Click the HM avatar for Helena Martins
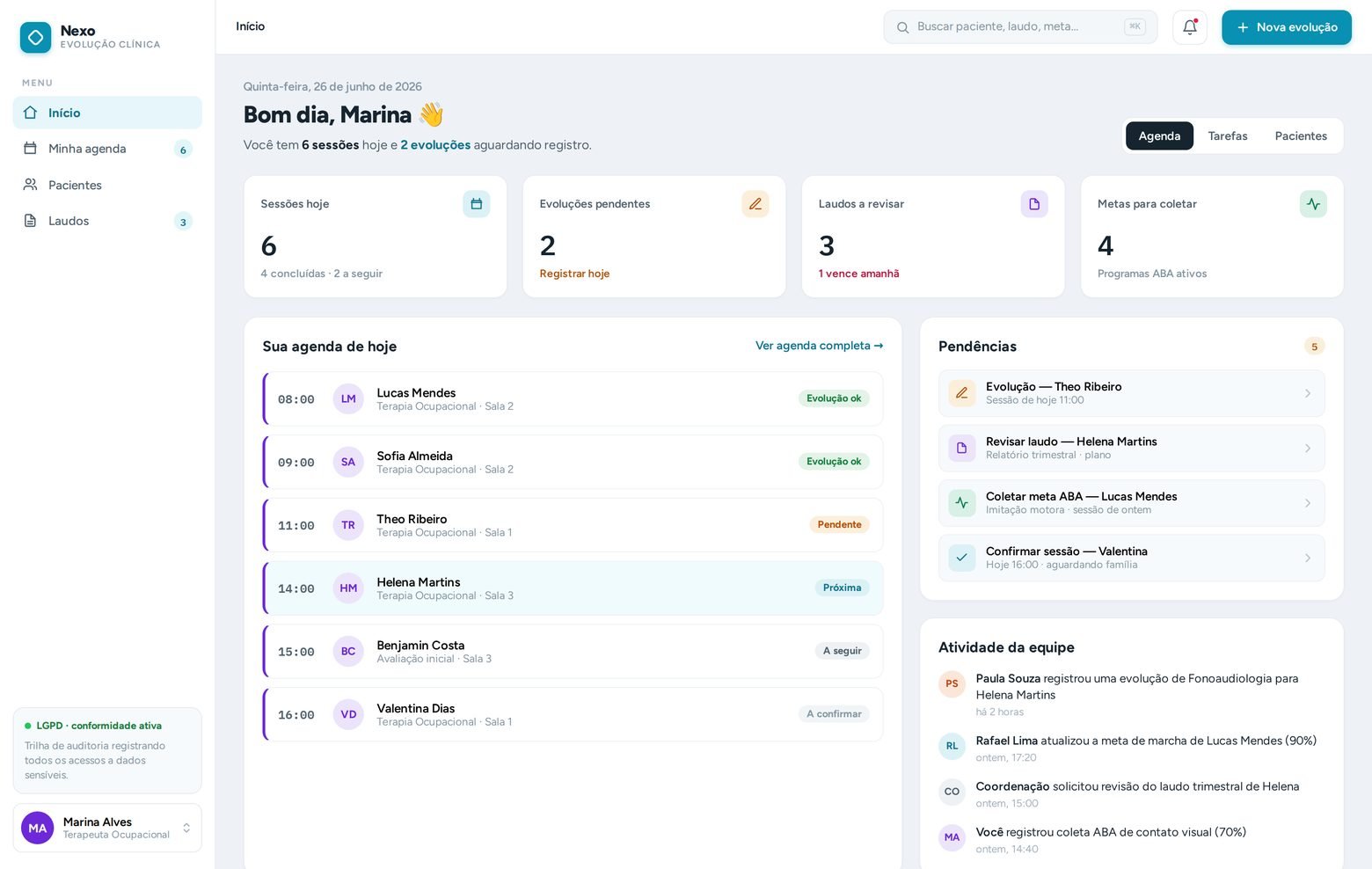 tap(348, 588)
